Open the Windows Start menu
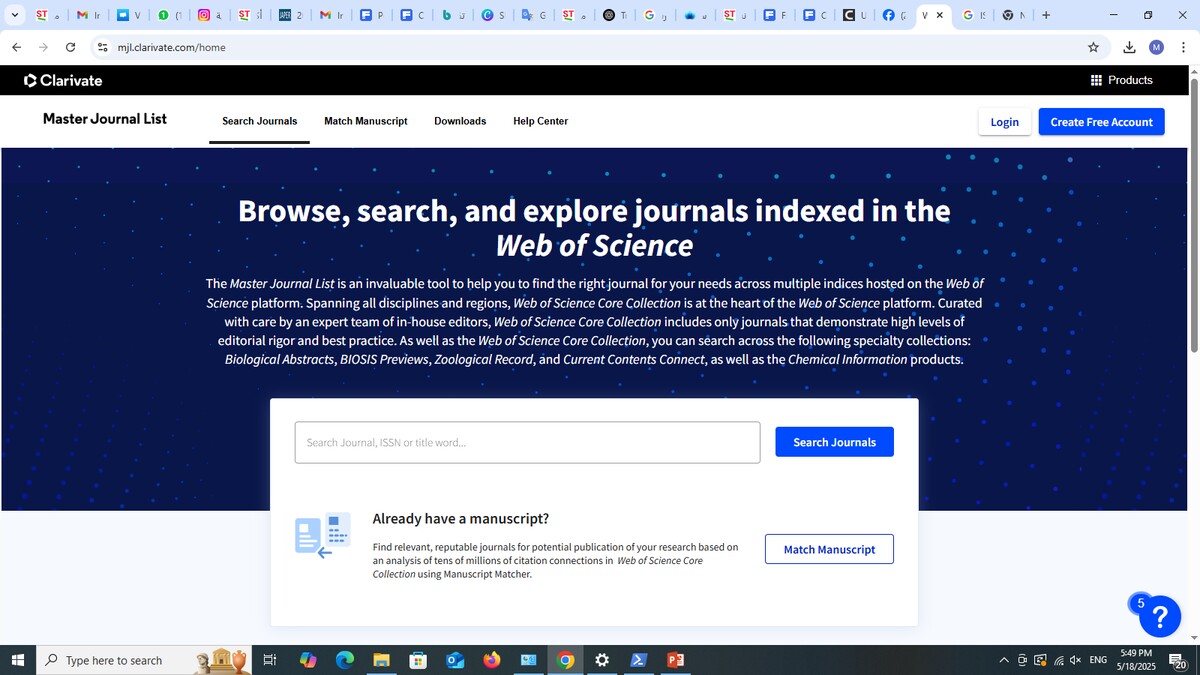 (x=17, y=660)
